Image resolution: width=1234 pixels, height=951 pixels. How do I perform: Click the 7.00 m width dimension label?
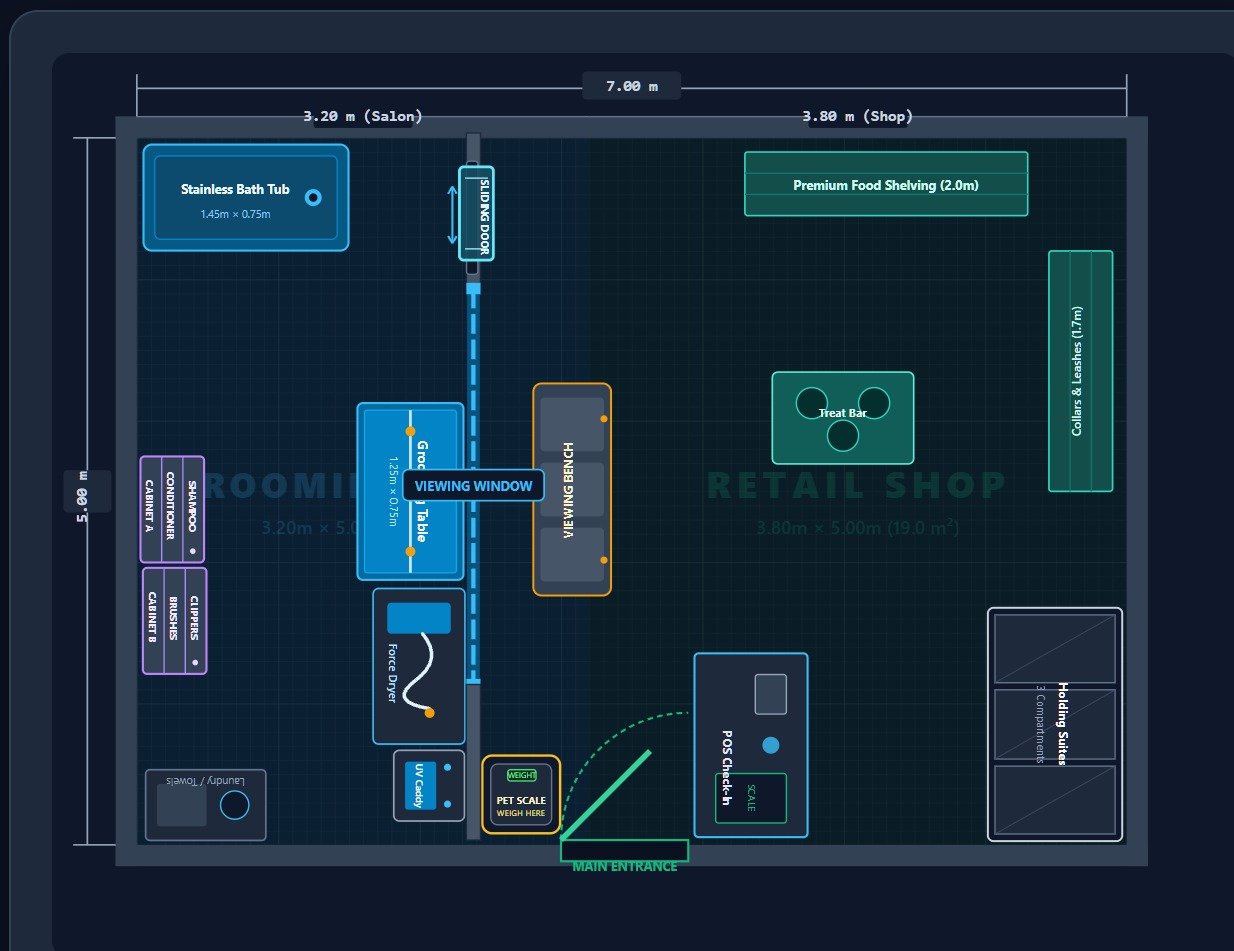[632, 86]
